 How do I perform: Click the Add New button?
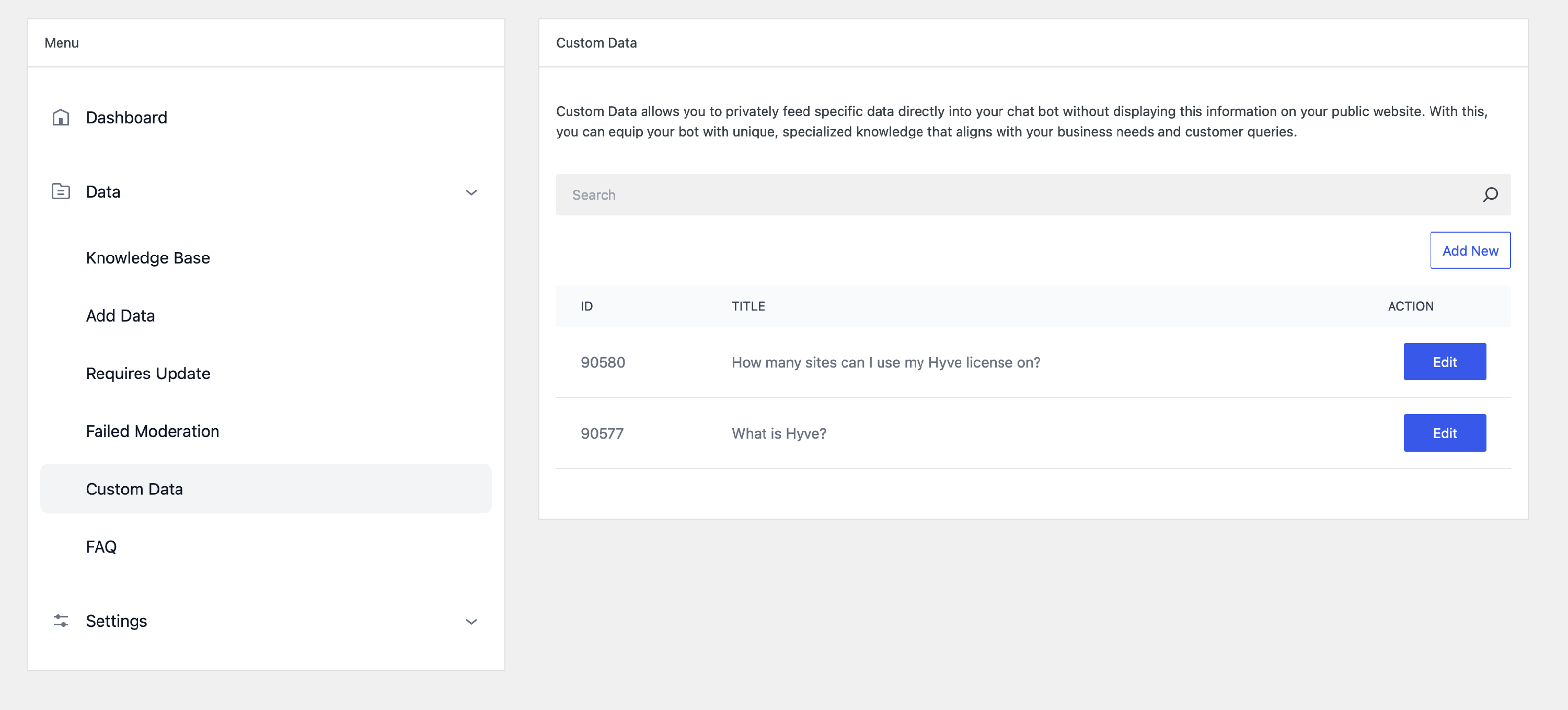pos(1469,250)
